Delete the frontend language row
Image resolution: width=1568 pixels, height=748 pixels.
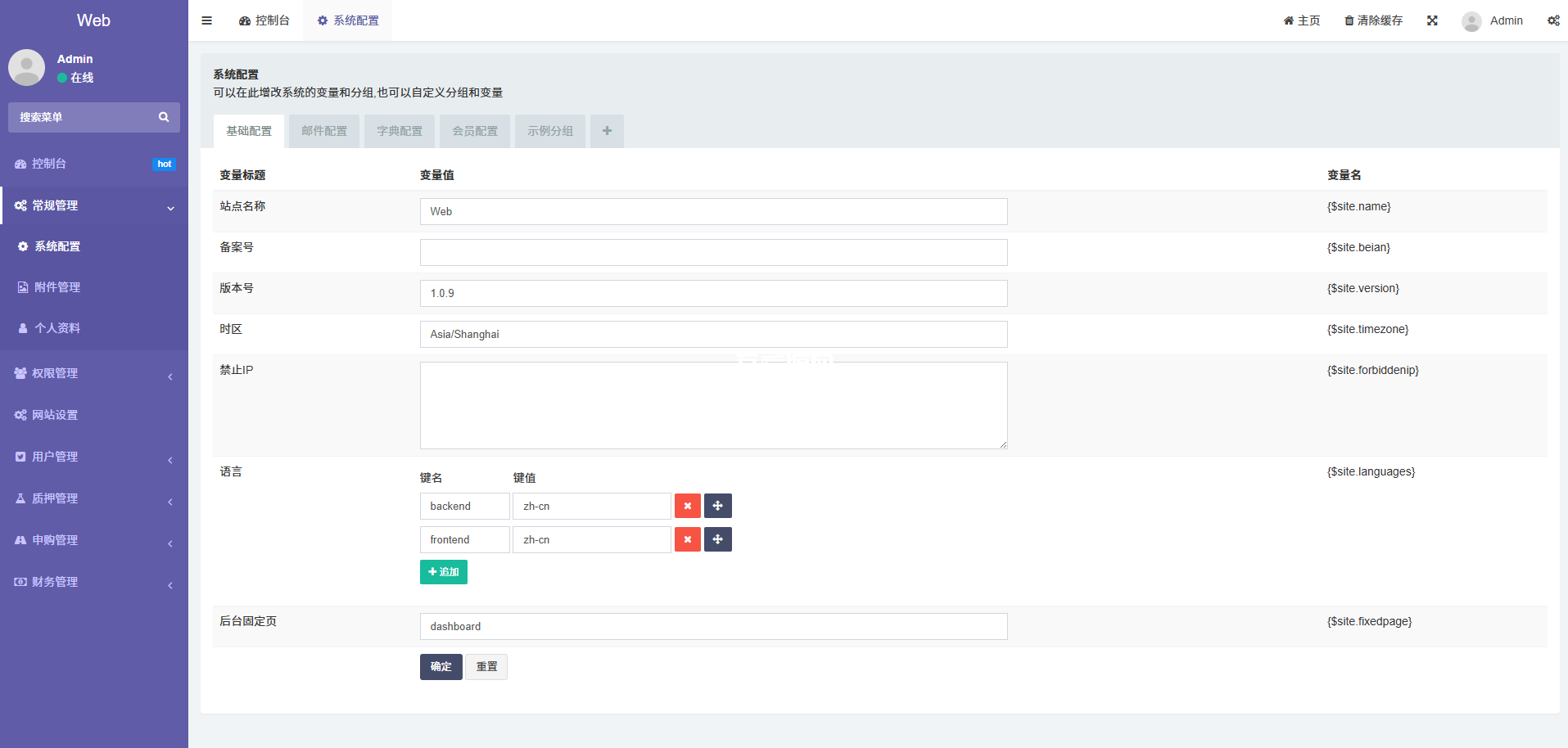pyautogui.click(x=687, y=540)
